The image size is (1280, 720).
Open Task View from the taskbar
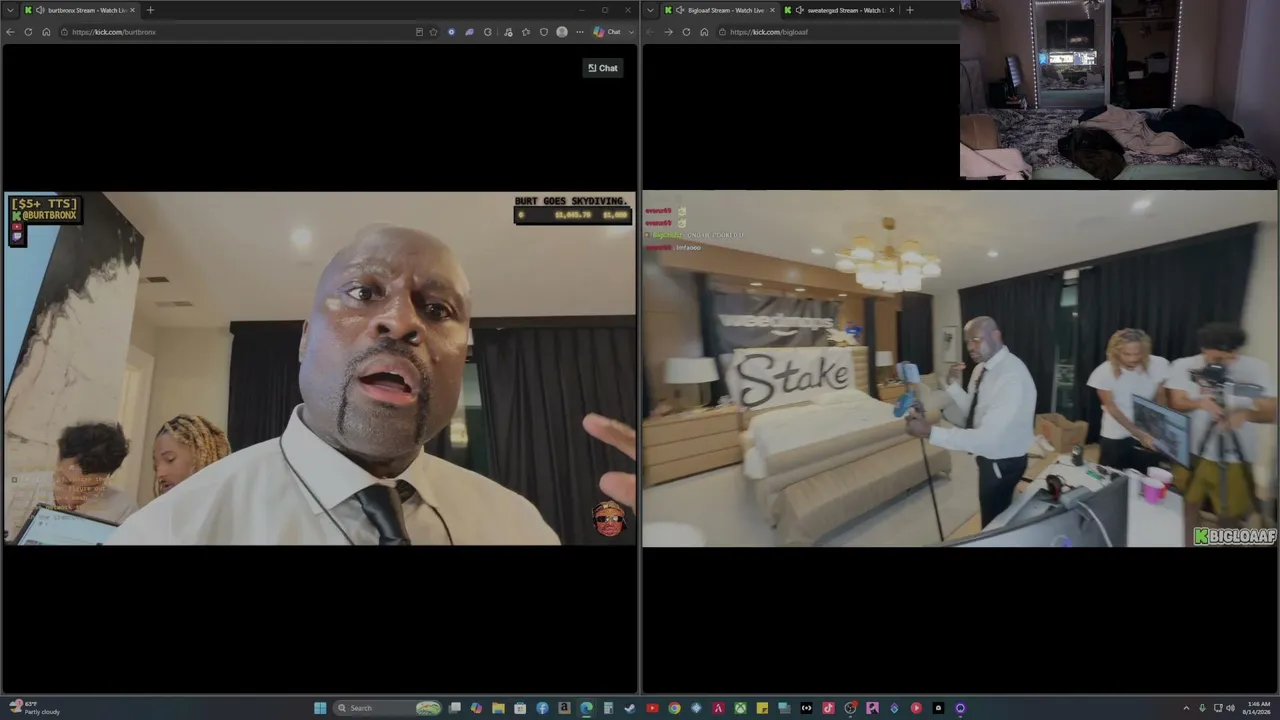[x=454, y=708]
